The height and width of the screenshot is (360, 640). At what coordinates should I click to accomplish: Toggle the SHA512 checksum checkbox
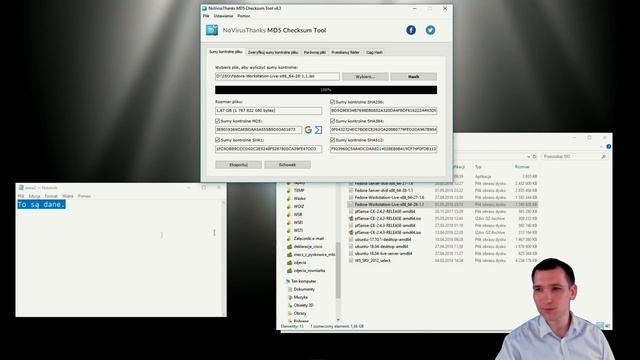pyautogui.click(x=332, y=140)
